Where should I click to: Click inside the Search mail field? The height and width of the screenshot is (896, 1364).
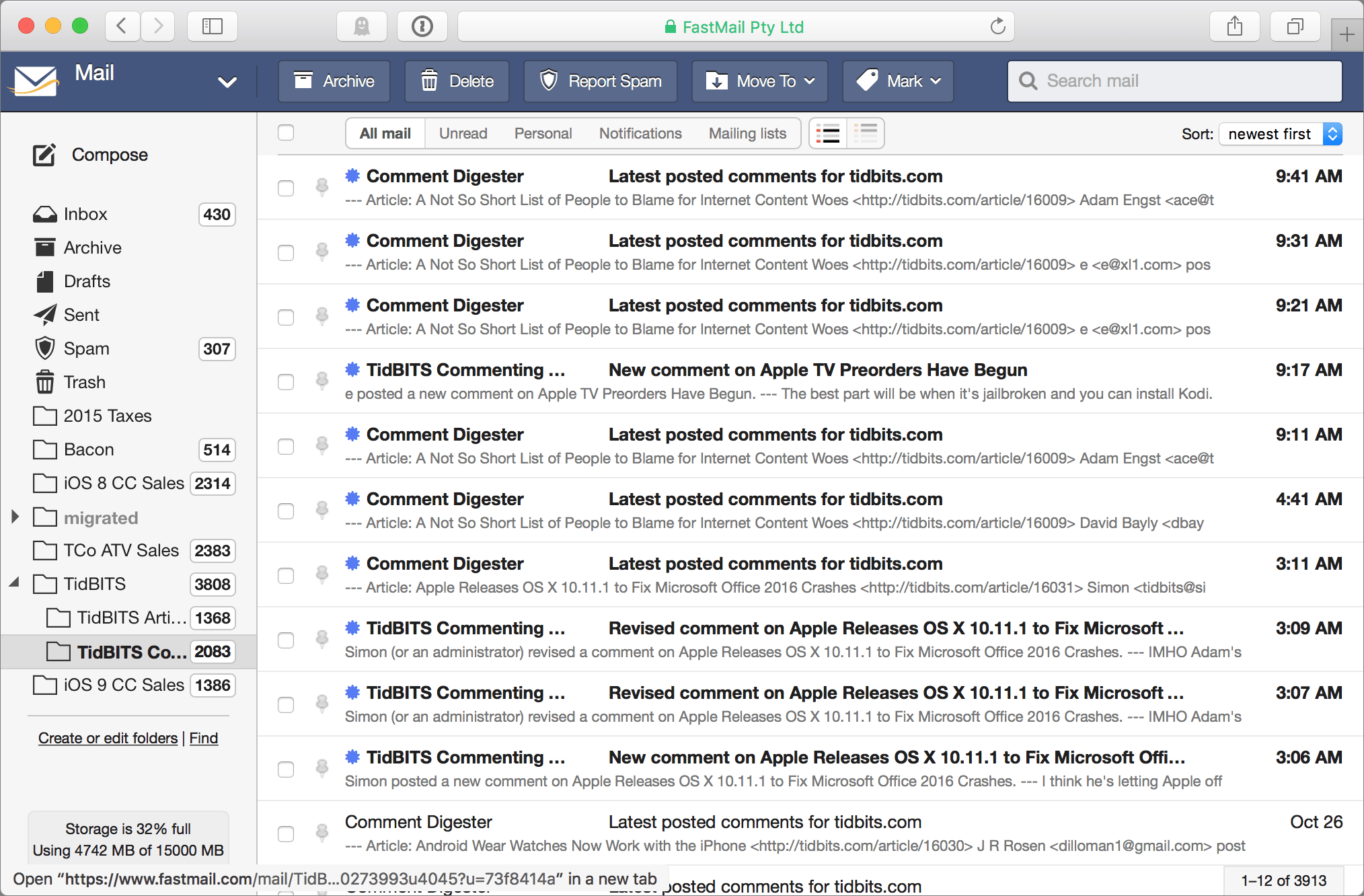tap(1174, 81)
